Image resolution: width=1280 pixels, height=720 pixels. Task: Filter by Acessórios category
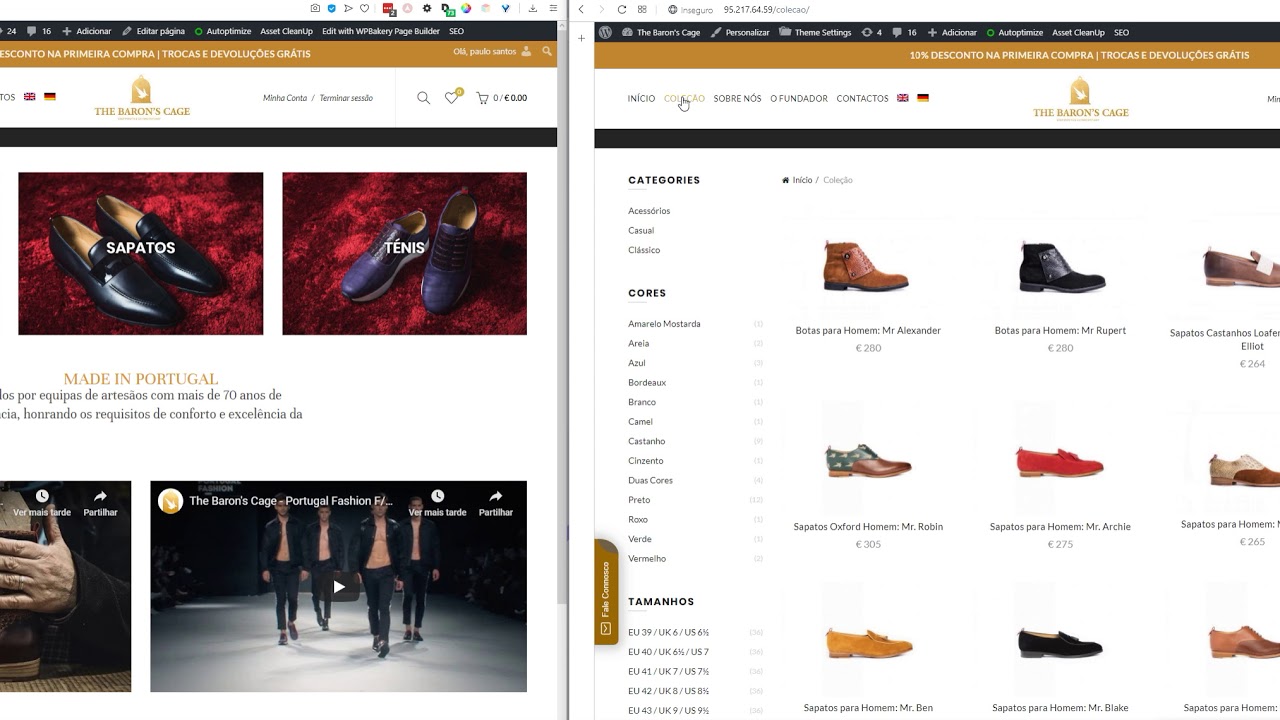(649, 211)
